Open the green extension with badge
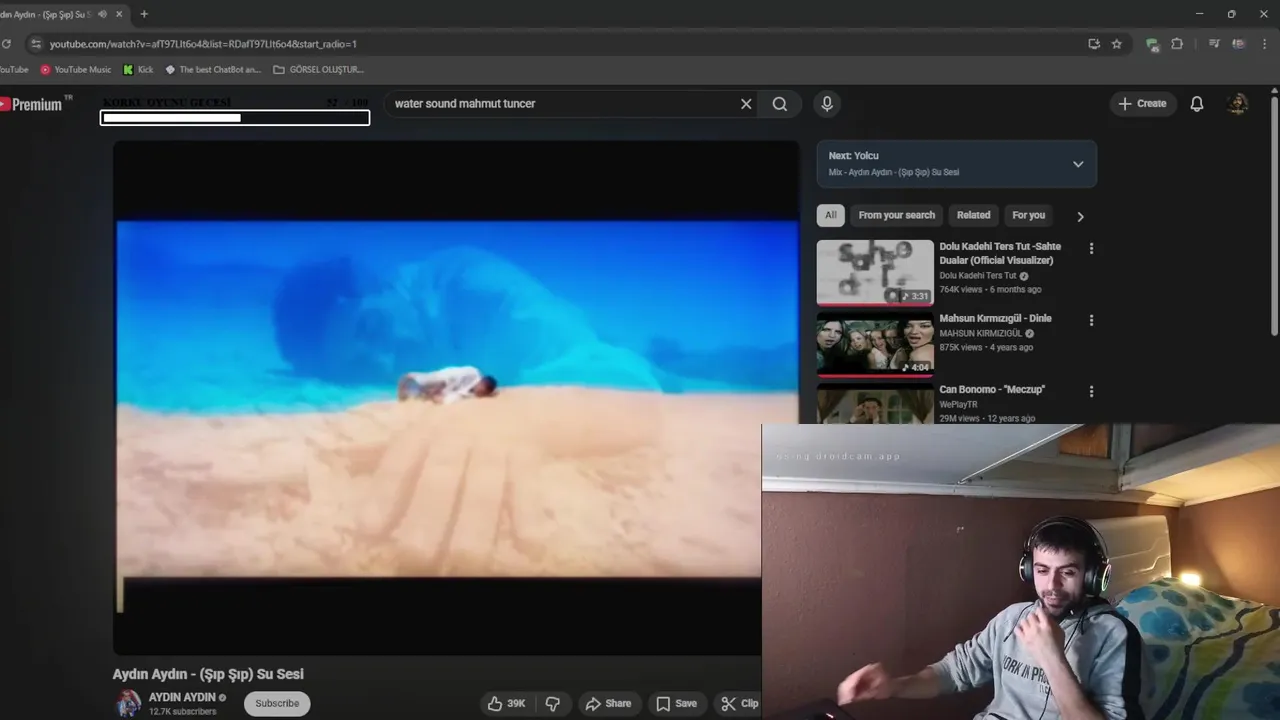The height and width of the screenshot is (720, 1280). (x=1152, y=44)
